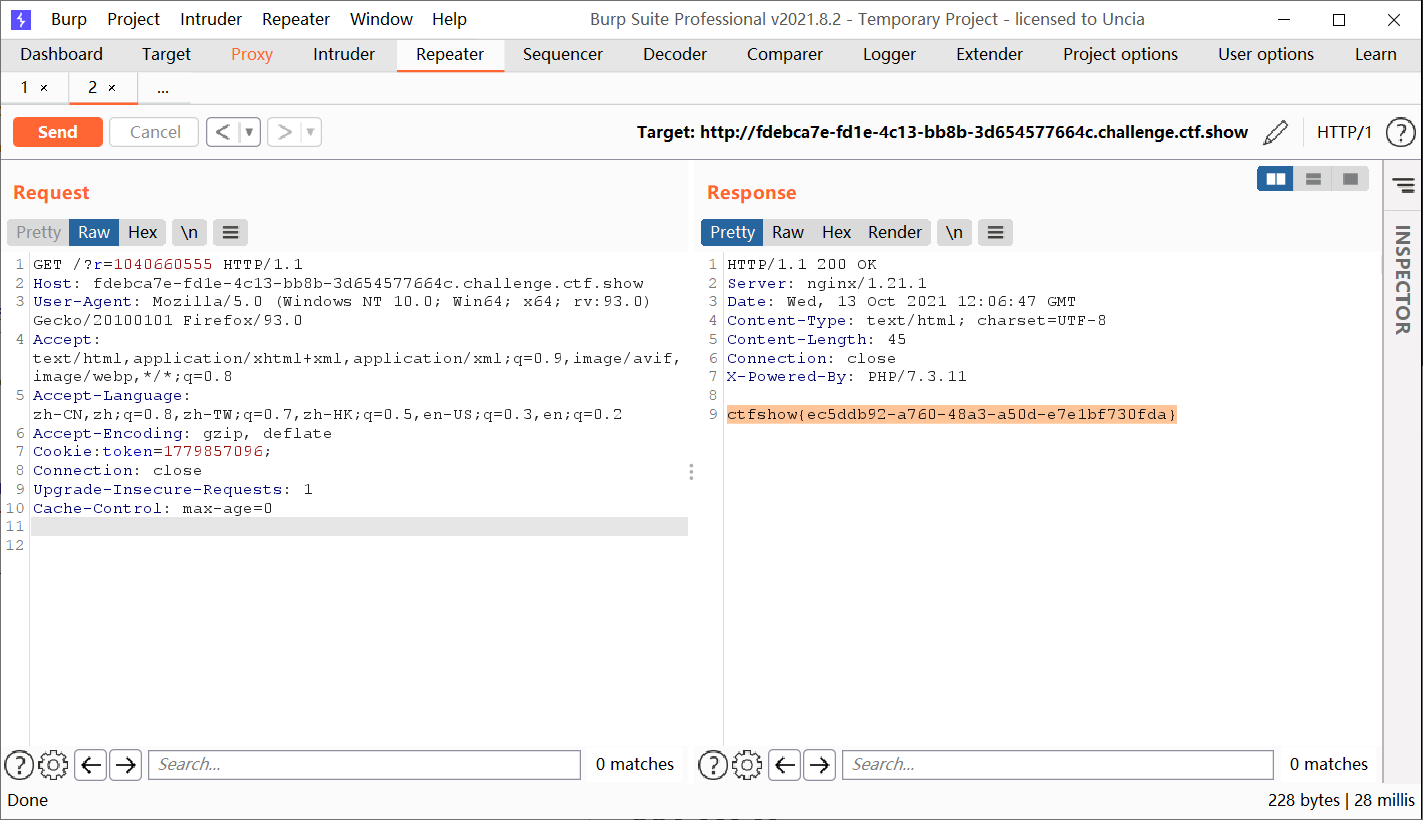Open the Request pane hamburger menu
The image size is (1423, 820).
pos(230,232)
